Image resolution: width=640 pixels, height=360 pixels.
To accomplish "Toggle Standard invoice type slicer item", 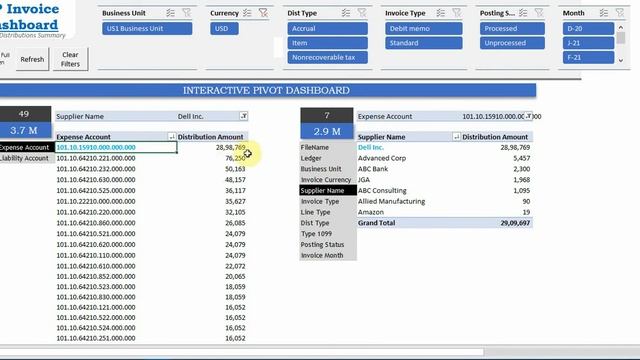I will pyautogui.click(x=424, y=43).
